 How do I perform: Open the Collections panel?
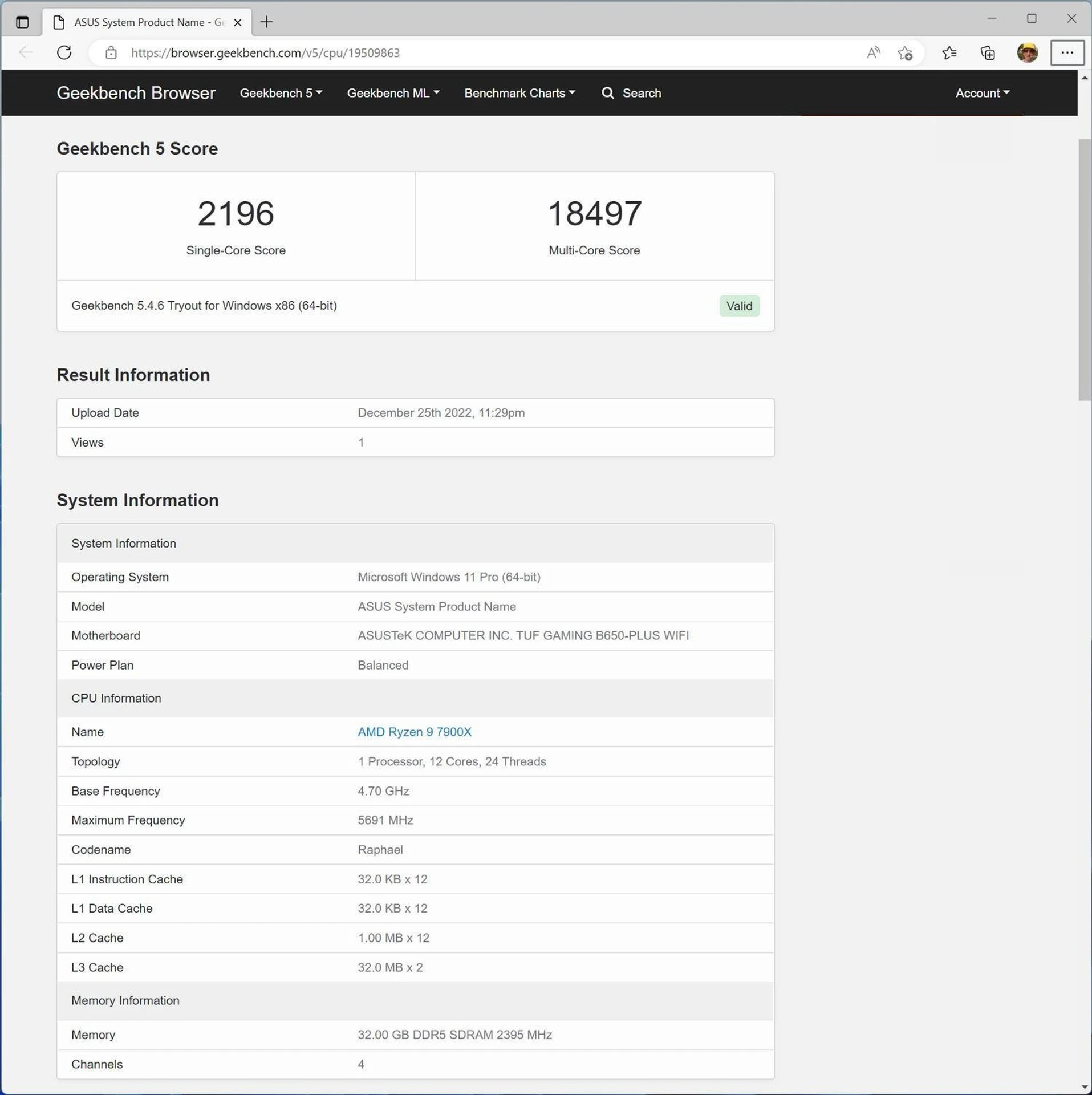coord(988,53)
